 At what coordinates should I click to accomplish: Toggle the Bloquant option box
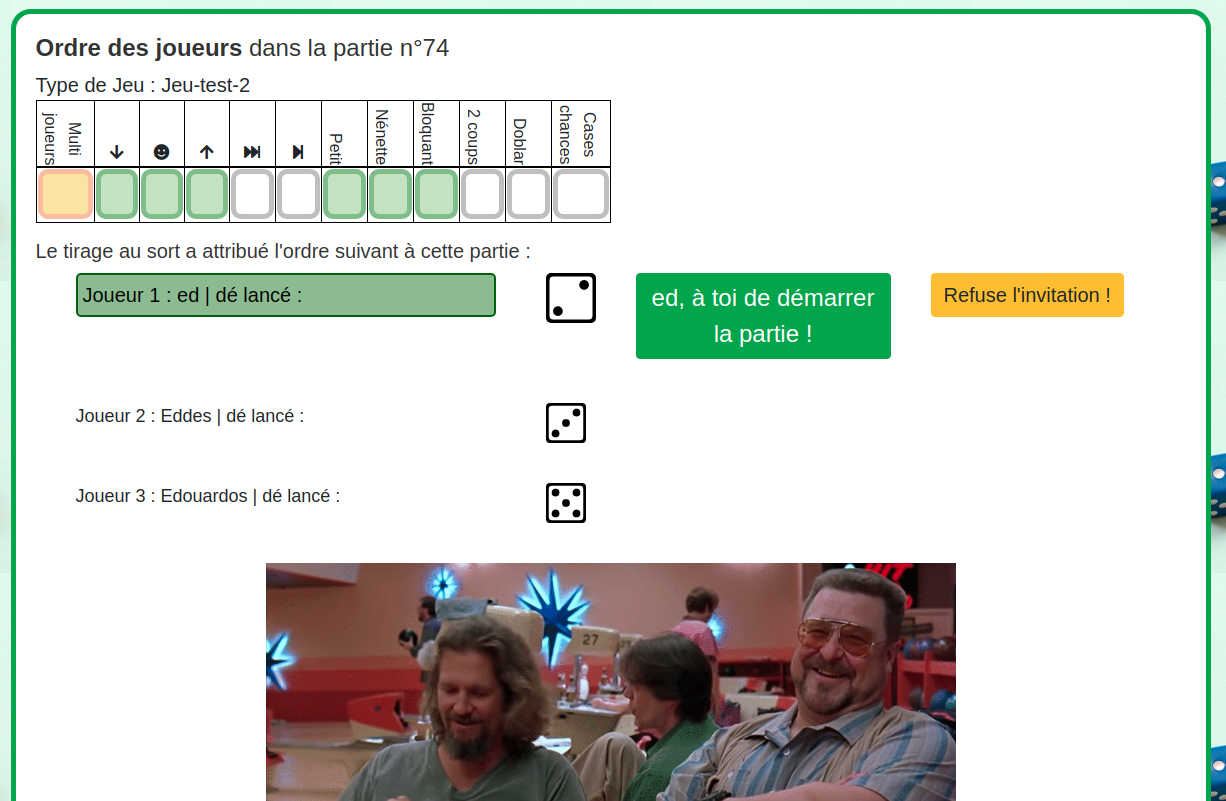click(436, 194)
